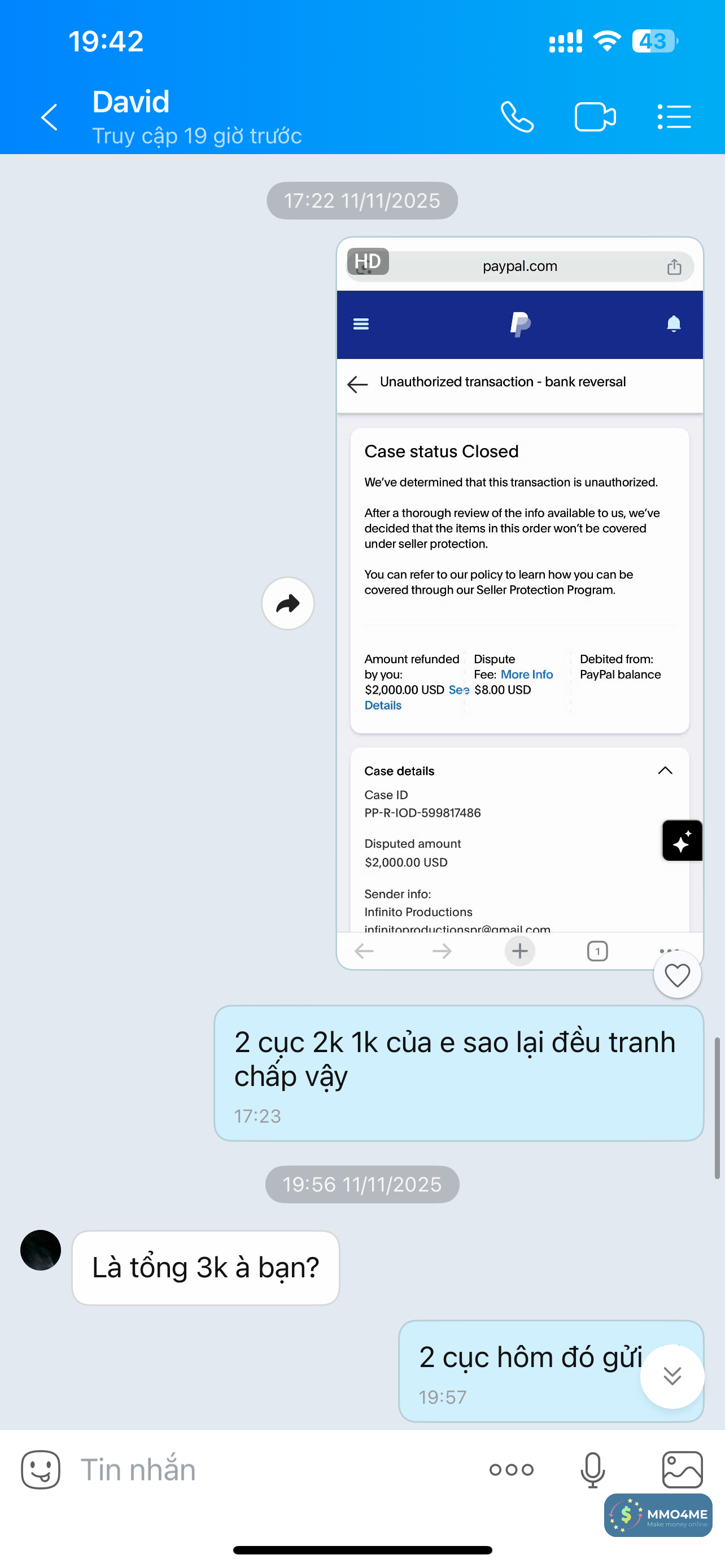This screenshot has height=1568, width=725.
Task: React to the image with heart
Action: click(677, 975)
